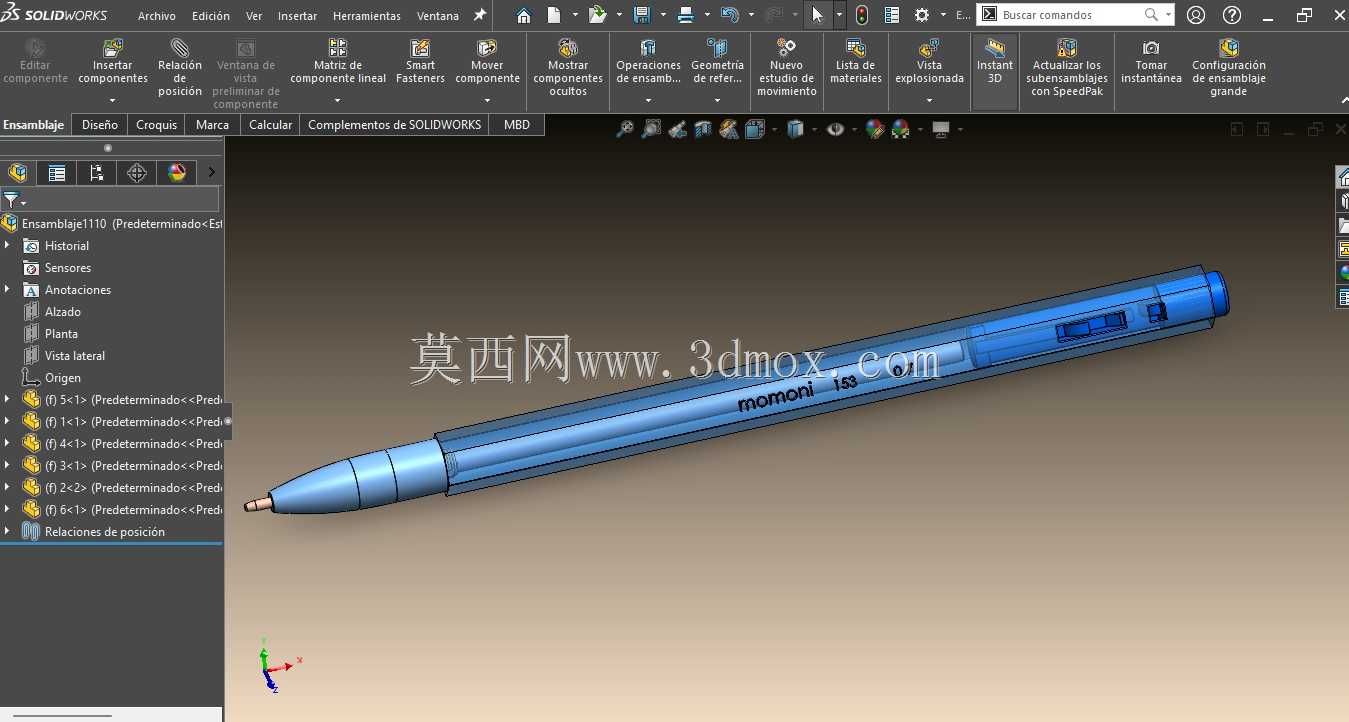
Task: Click the user account login icon
Action: pos(1195,15)
